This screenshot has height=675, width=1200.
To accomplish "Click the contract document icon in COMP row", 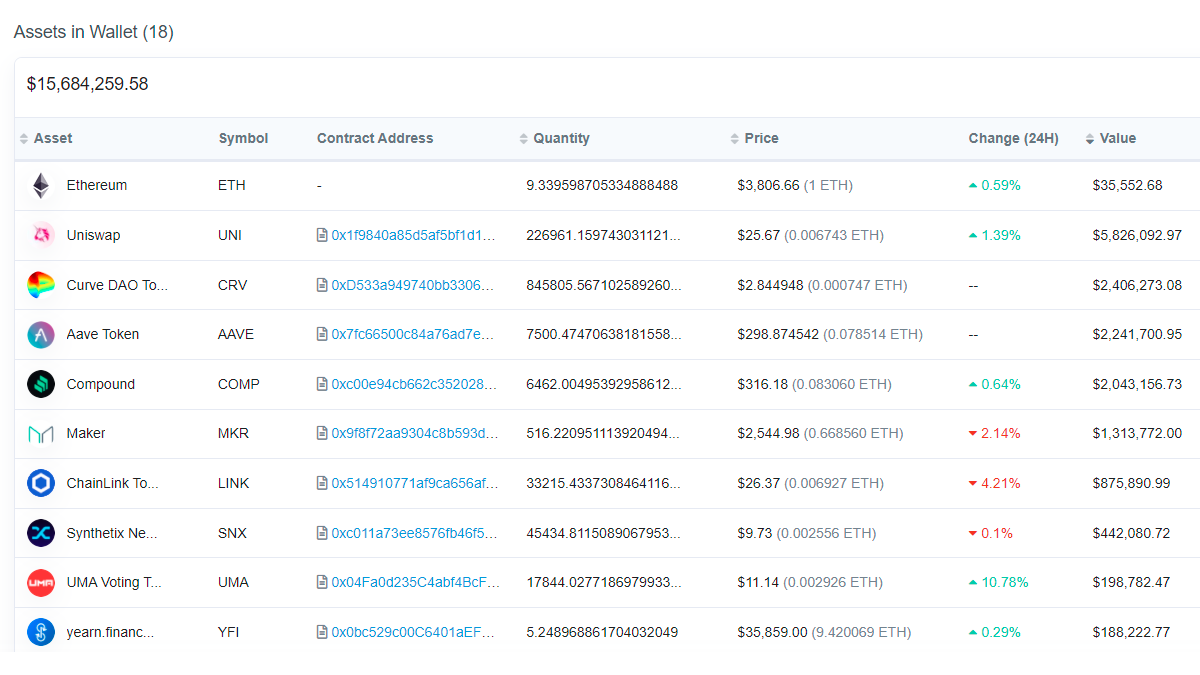I will click(322, 384).
